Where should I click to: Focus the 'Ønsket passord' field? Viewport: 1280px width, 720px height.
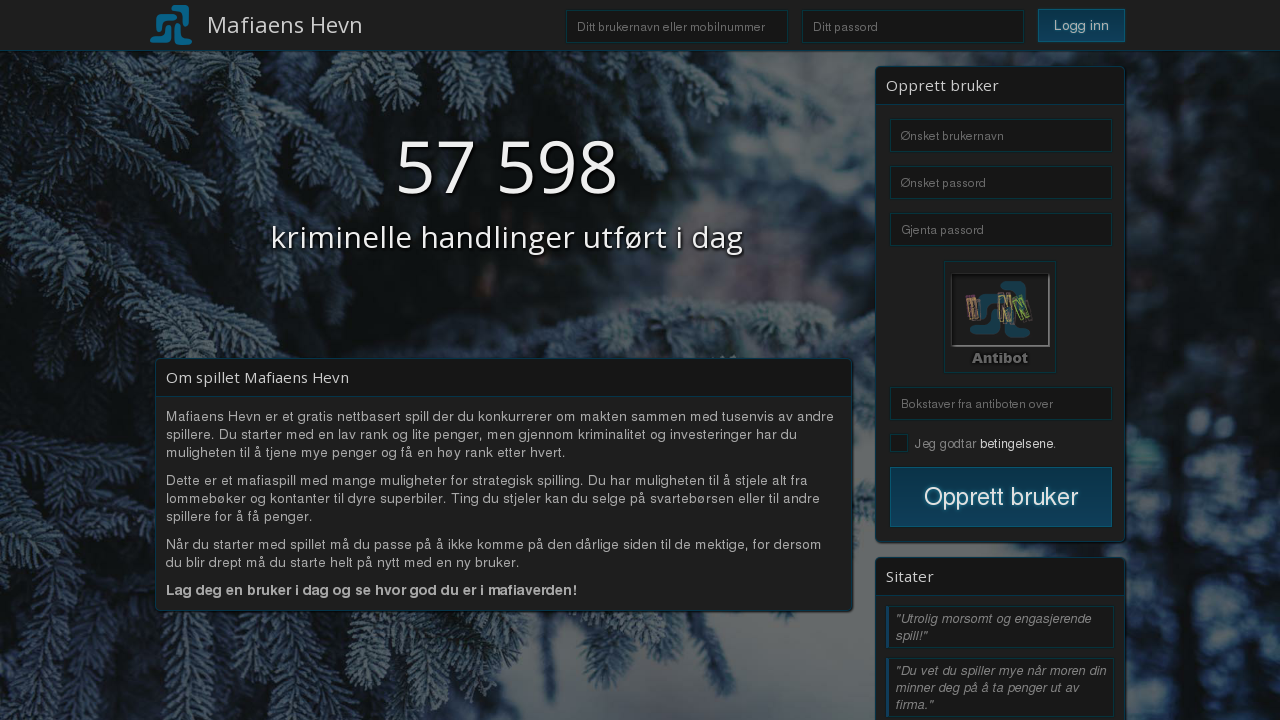coord(1001,183)
